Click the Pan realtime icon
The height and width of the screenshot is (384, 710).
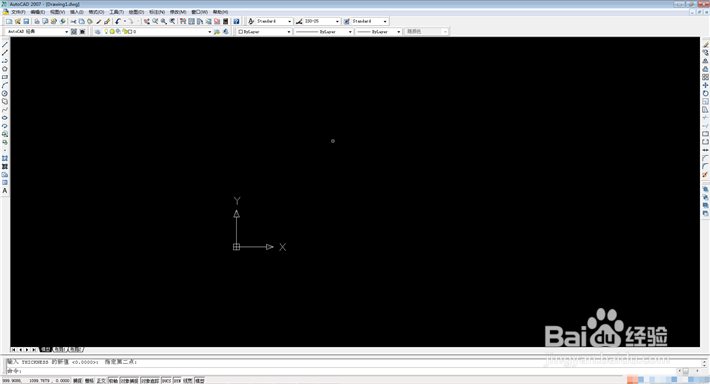[x=147, y=21]
